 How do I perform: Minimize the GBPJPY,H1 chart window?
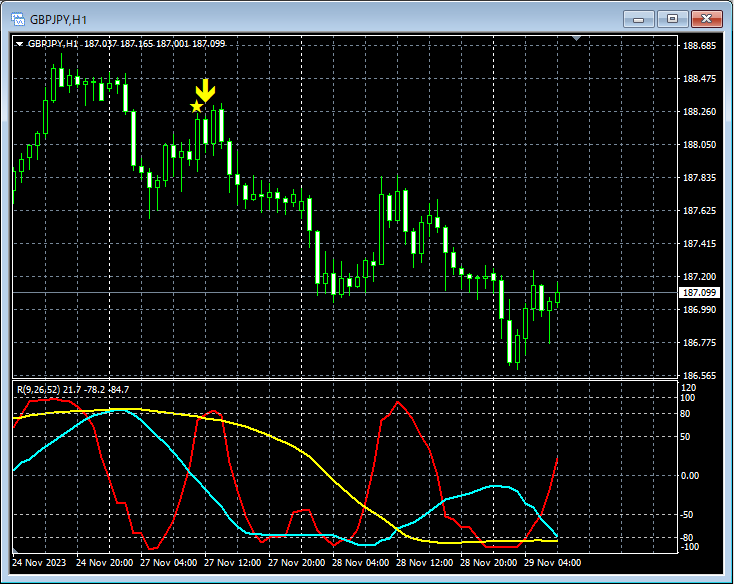coord(638,19)
